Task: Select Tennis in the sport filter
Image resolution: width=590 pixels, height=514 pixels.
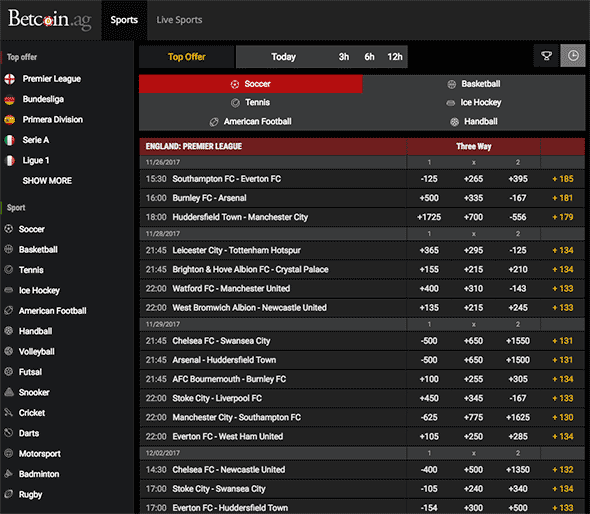Action: (251, 103)
